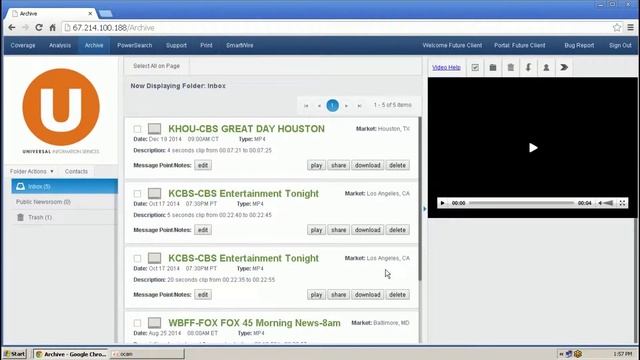Viewport: 640px width, 360px height.
Task: Tick checkbox for 20 seconds KCBS clip
Action: (138, 258)
